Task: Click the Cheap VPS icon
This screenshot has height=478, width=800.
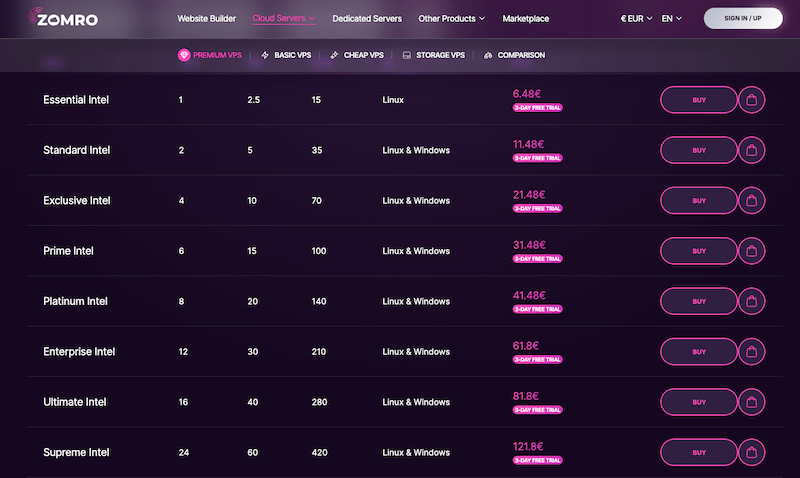Action: click(x=334, y=55)
